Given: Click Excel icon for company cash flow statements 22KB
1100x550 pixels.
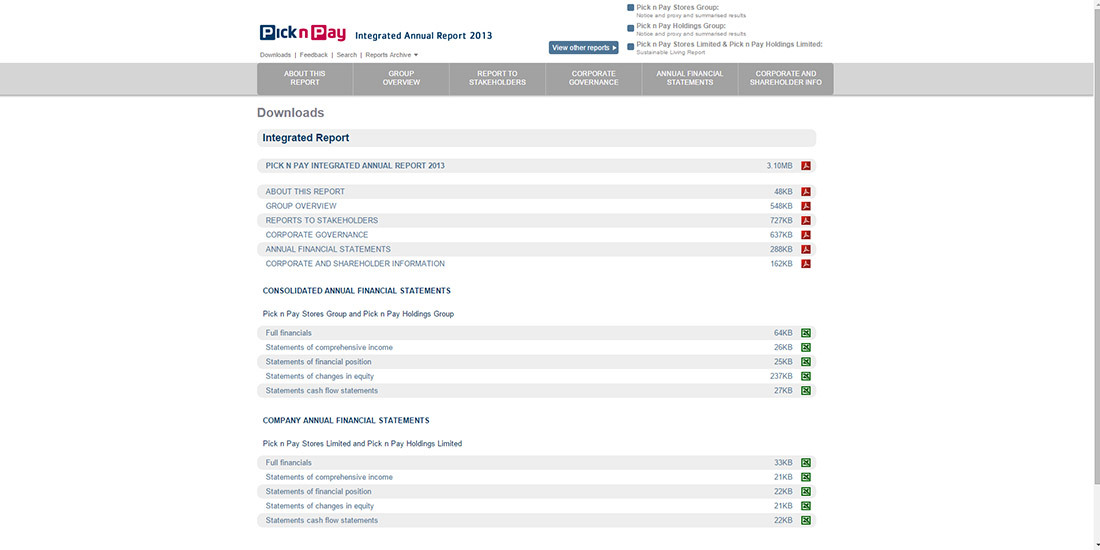Looking at the screenshot, I should tap(806, 521).
